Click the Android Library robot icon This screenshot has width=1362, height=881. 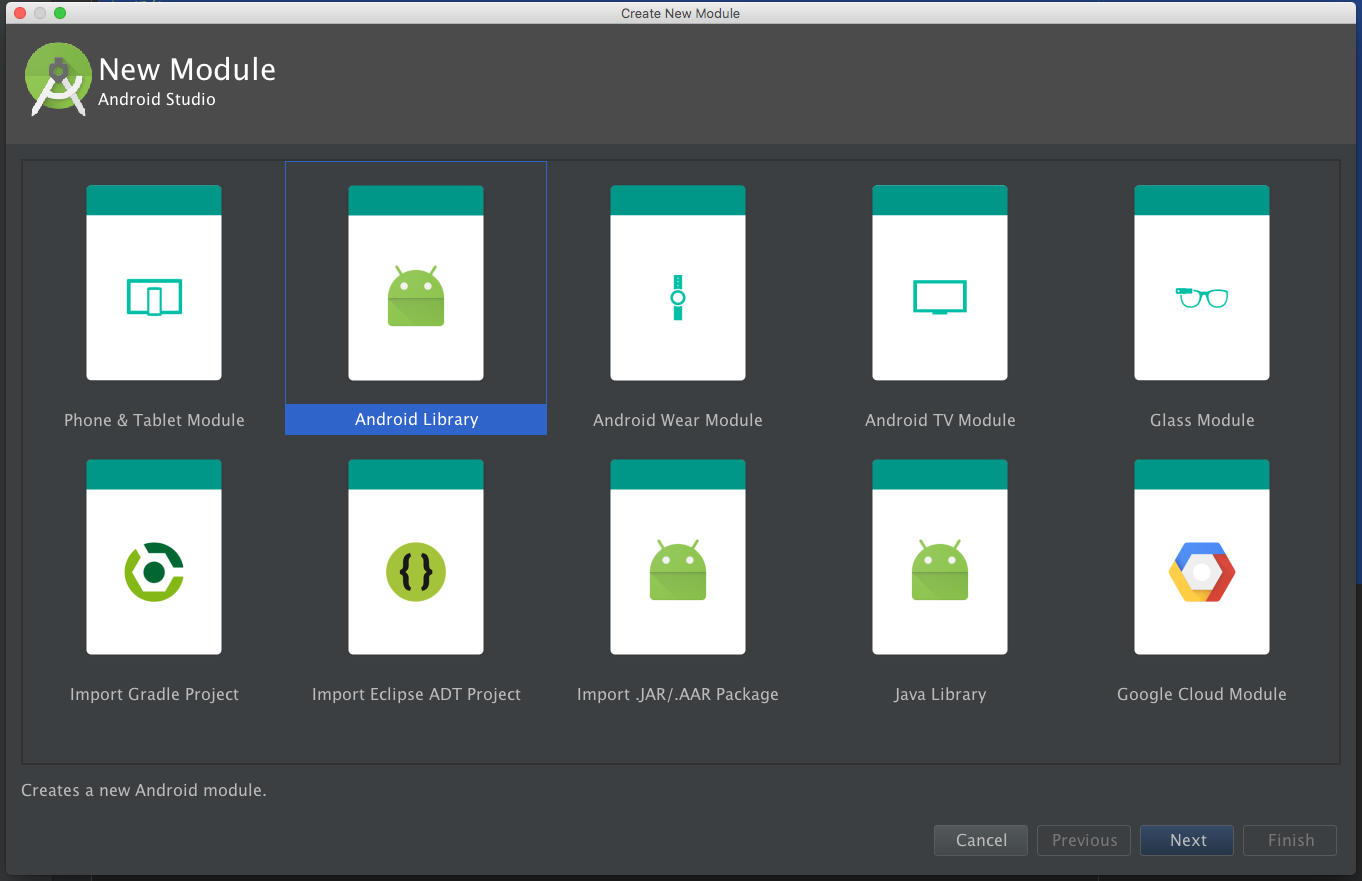416,297
